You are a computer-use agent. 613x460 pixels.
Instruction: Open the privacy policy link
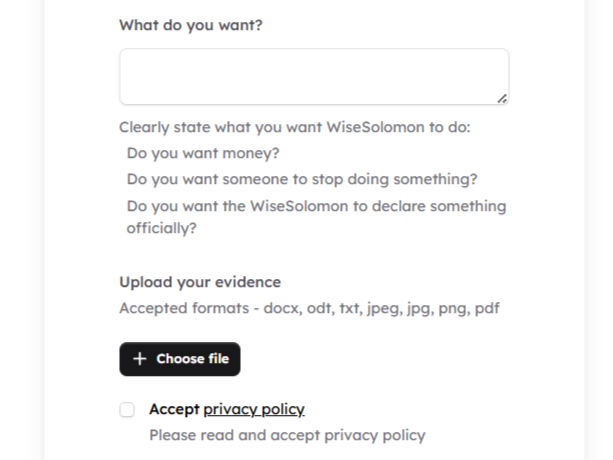pyautogui.click(x=254, y=409)
